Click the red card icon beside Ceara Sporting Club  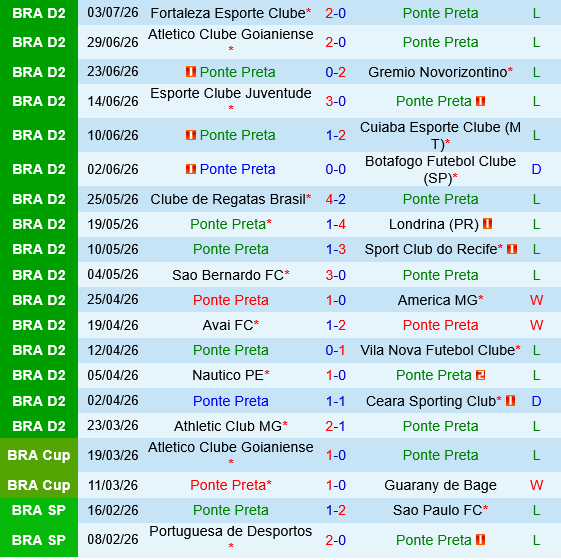pos(511,401)
